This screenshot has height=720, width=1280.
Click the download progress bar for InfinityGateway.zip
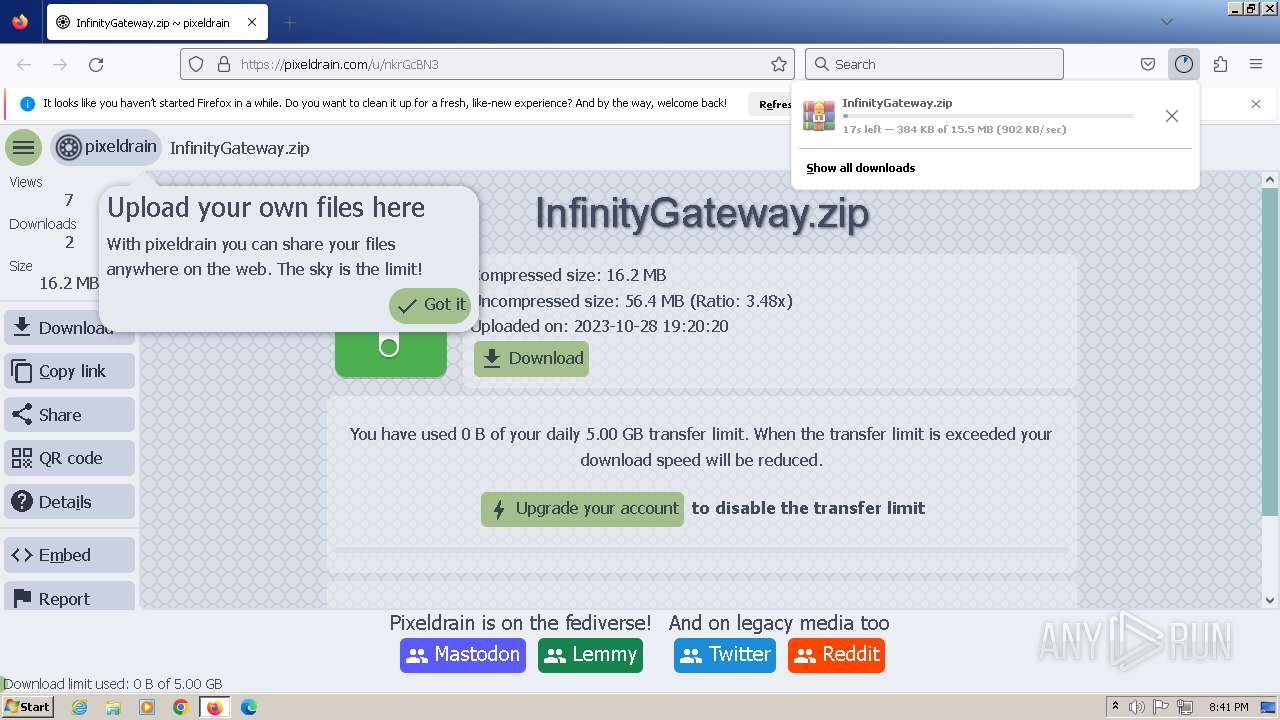click(x=988, y=116)
